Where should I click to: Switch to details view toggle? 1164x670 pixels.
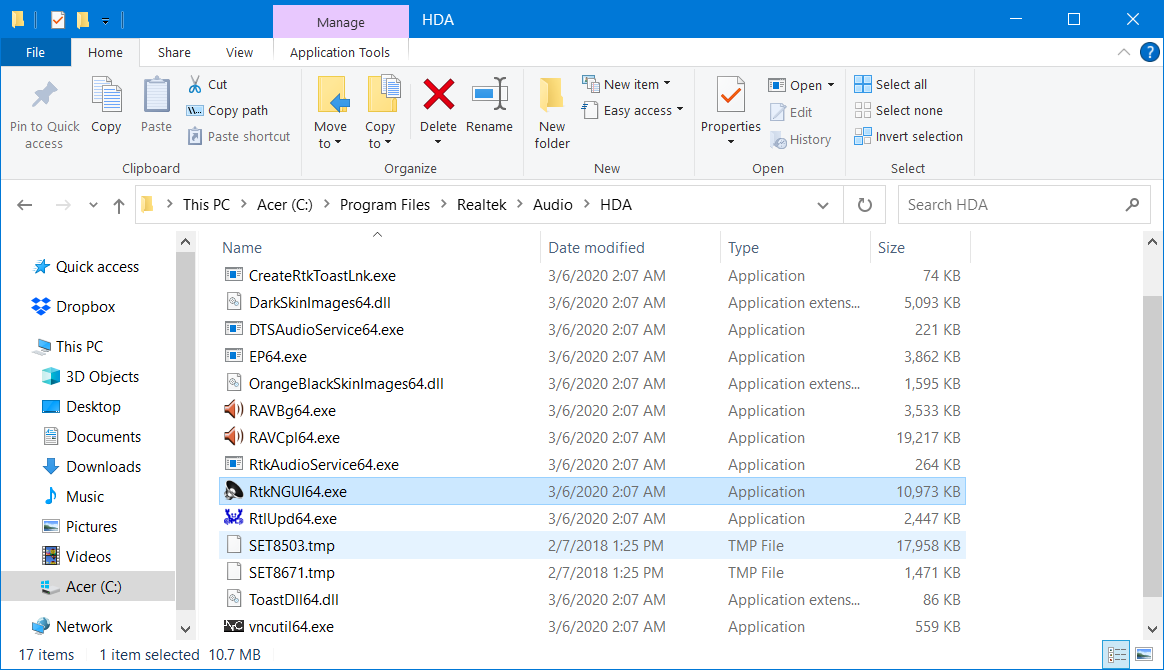1116,655
